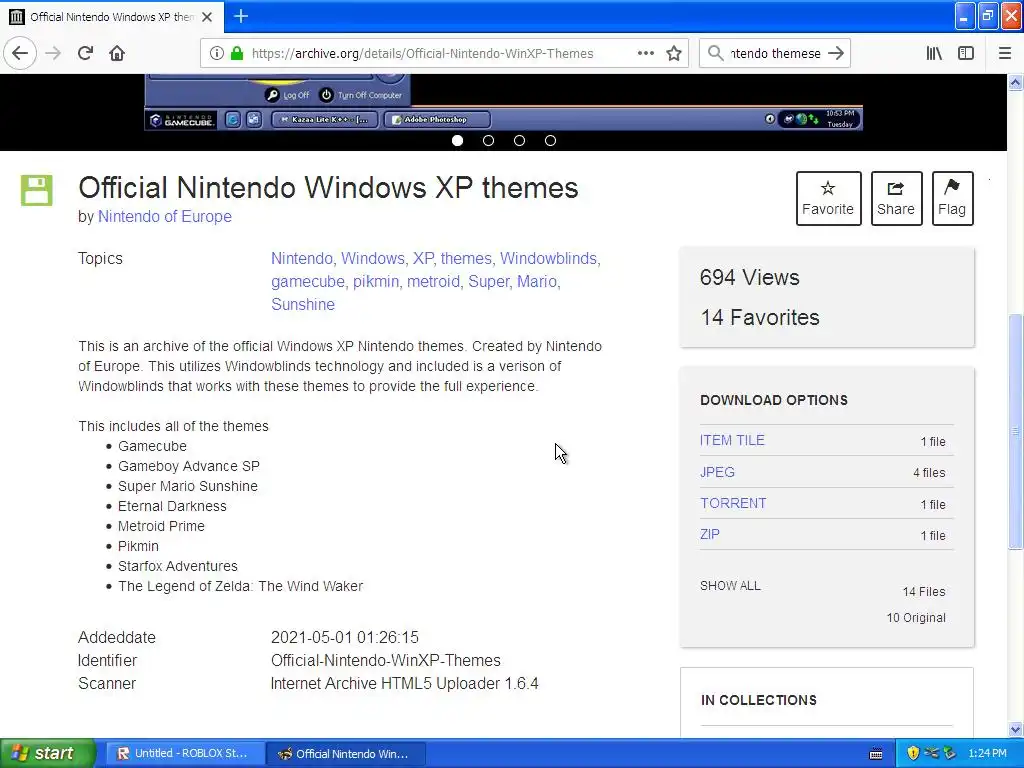The width and height of the screenshot is (1024, 768).
Task: Open the Windowblinds topic link
Action: tap(549, 259)
